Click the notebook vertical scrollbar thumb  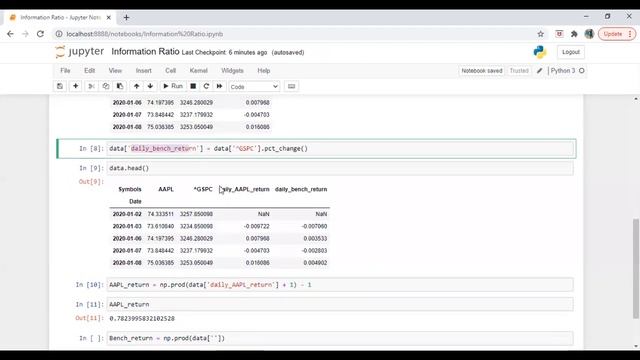[636, 268]
